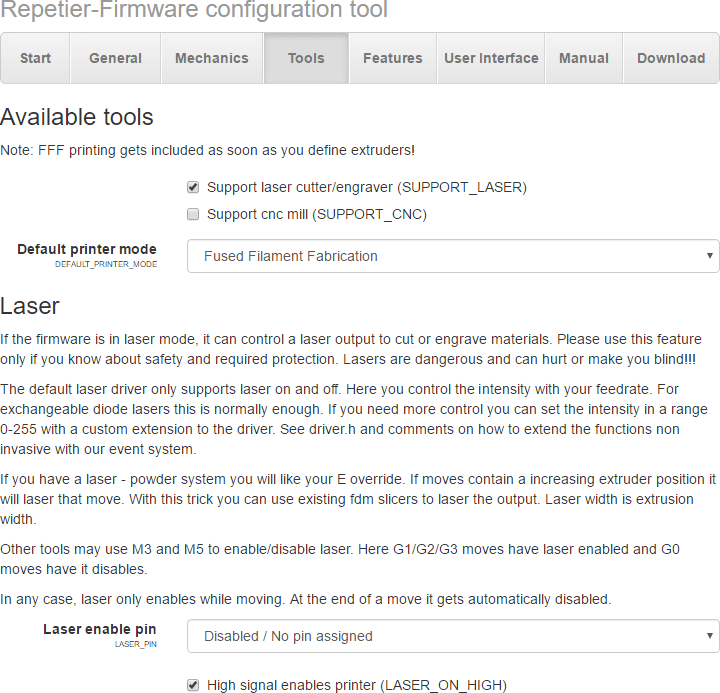Open the Manual tab
The image size is (720, 693).
point(584,58)
